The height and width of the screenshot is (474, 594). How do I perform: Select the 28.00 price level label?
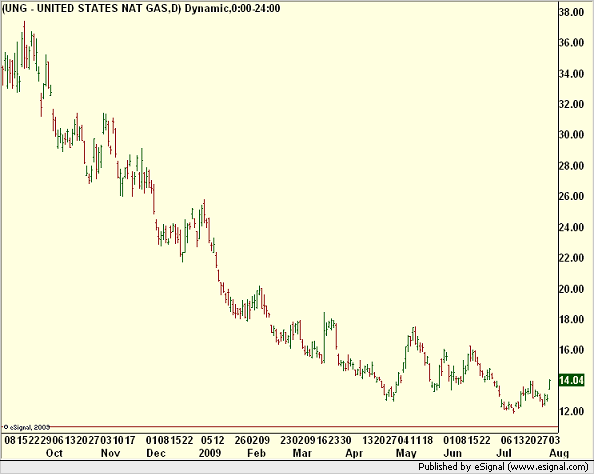tap(571, 166)
